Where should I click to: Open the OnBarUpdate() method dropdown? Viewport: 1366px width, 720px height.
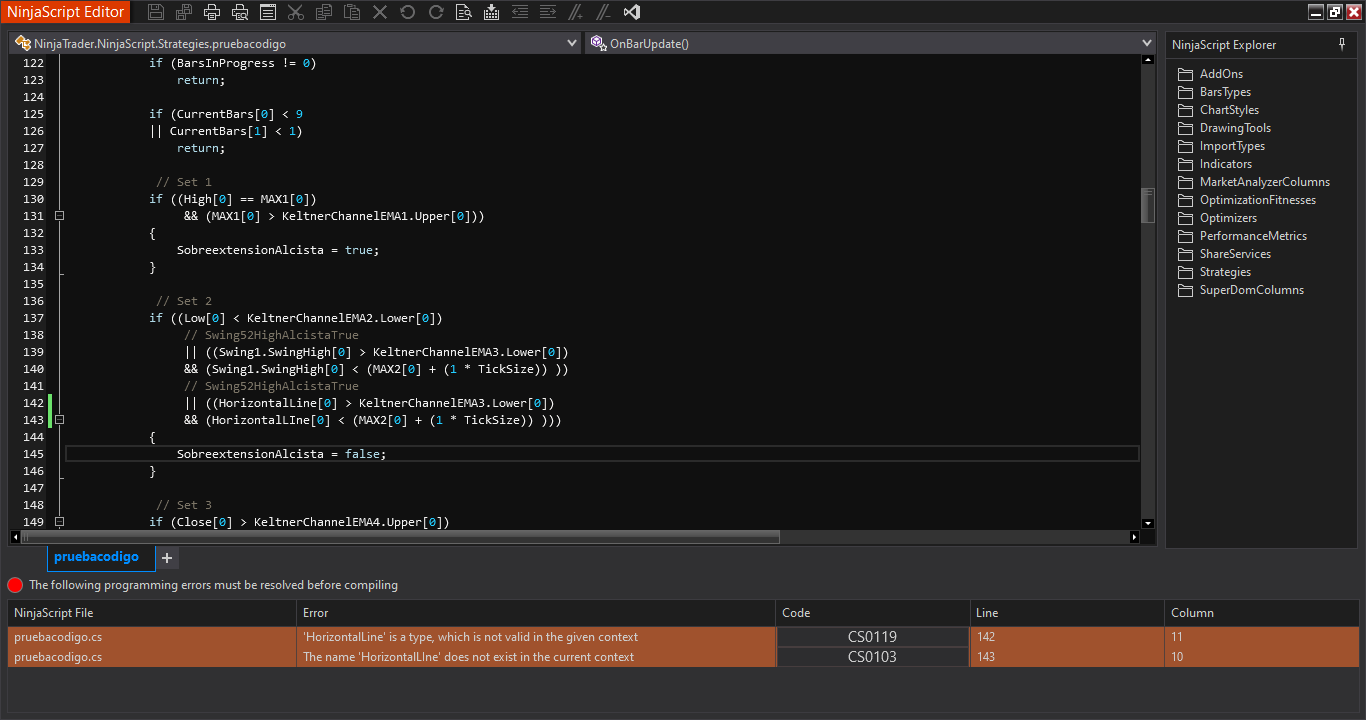coord(1146,43)
